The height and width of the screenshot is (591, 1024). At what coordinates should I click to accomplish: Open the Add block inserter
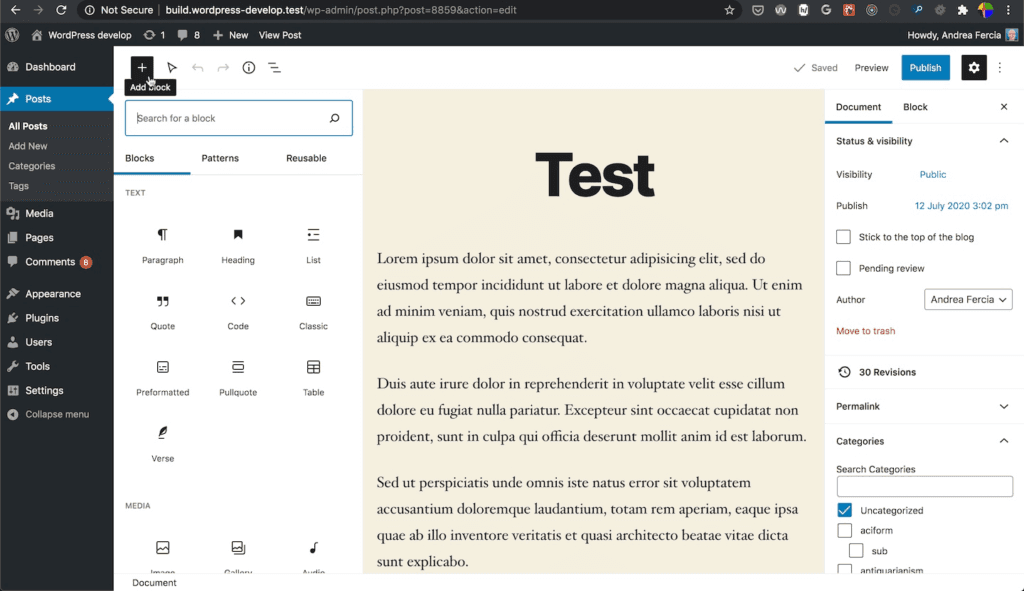[141, 67]
